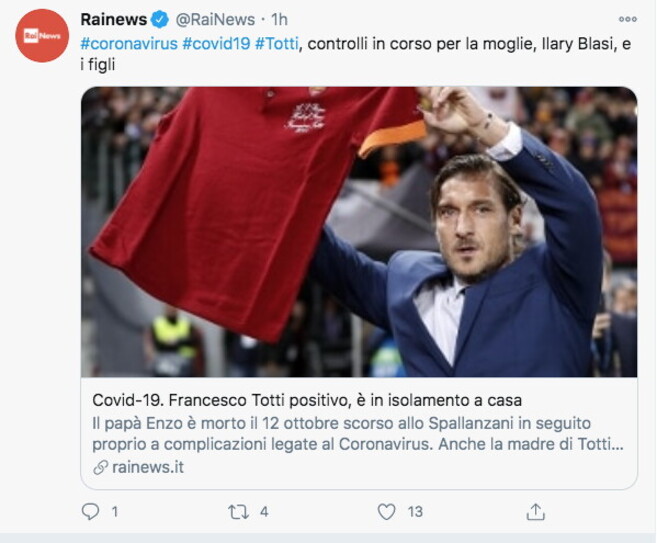Screen dimensions: 657x543
Task: Retweet this Rainews post
Action: coord(238,512)
